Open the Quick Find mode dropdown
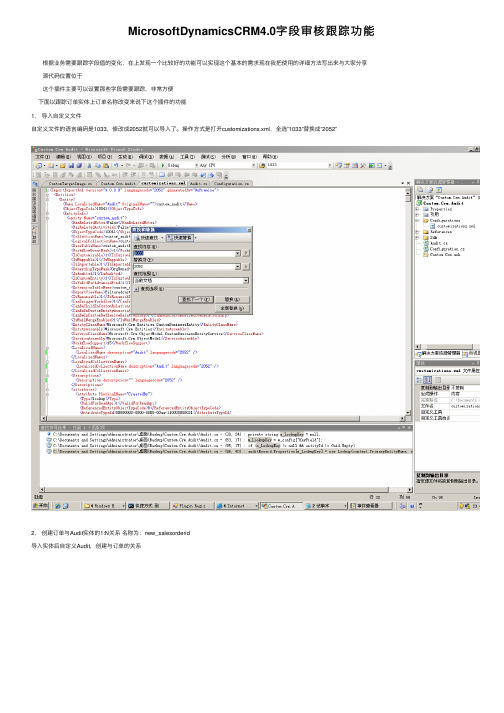 [162, 237]
